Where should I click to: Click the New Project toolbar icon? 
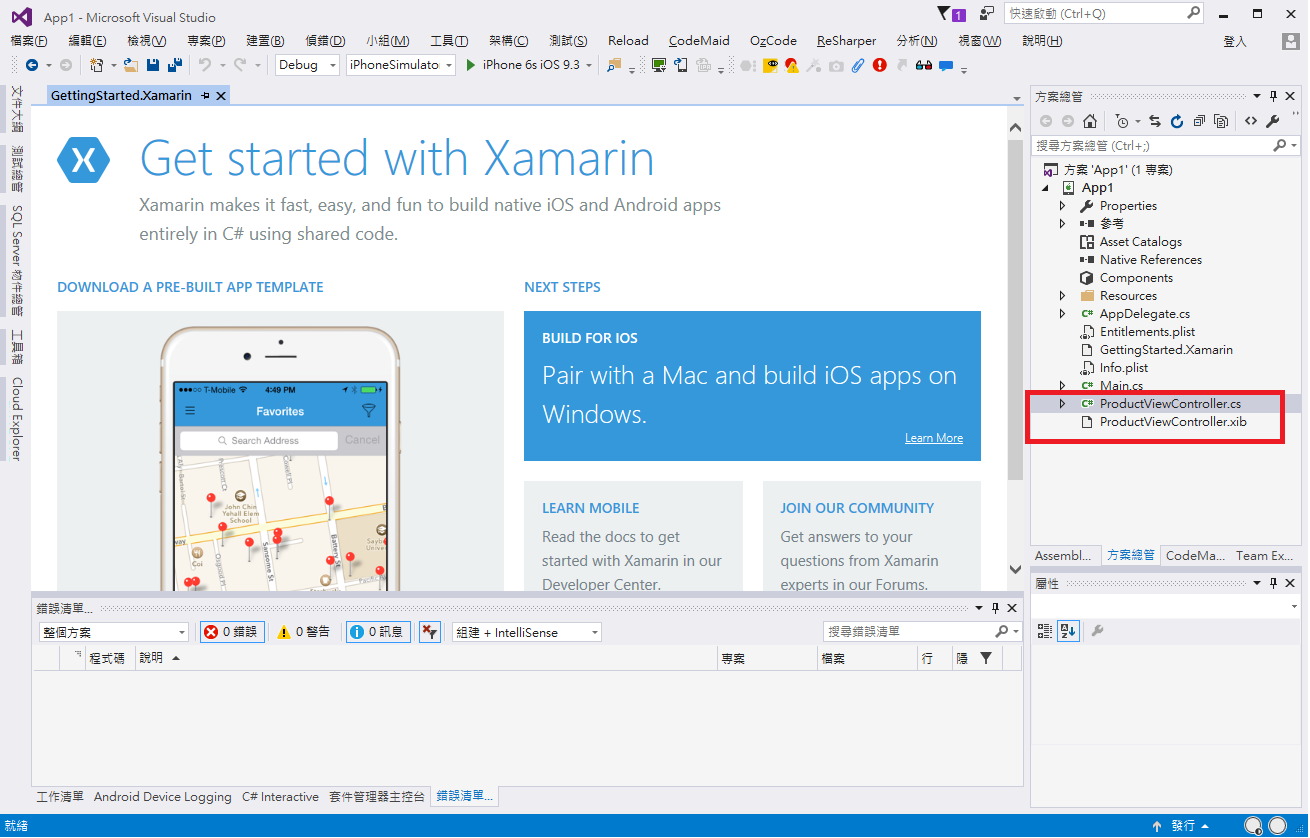[x=96, y=65]
